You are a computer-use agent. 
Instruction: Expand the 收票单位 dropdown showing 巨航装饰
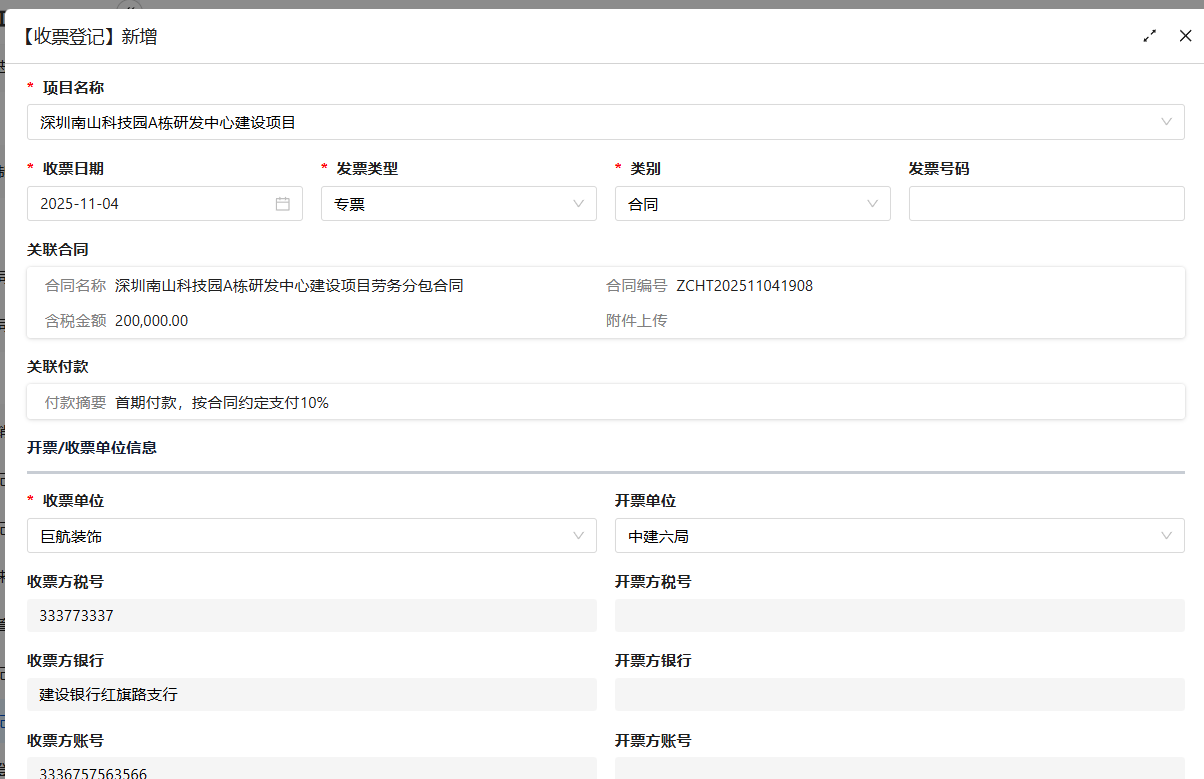click(311, 536)
